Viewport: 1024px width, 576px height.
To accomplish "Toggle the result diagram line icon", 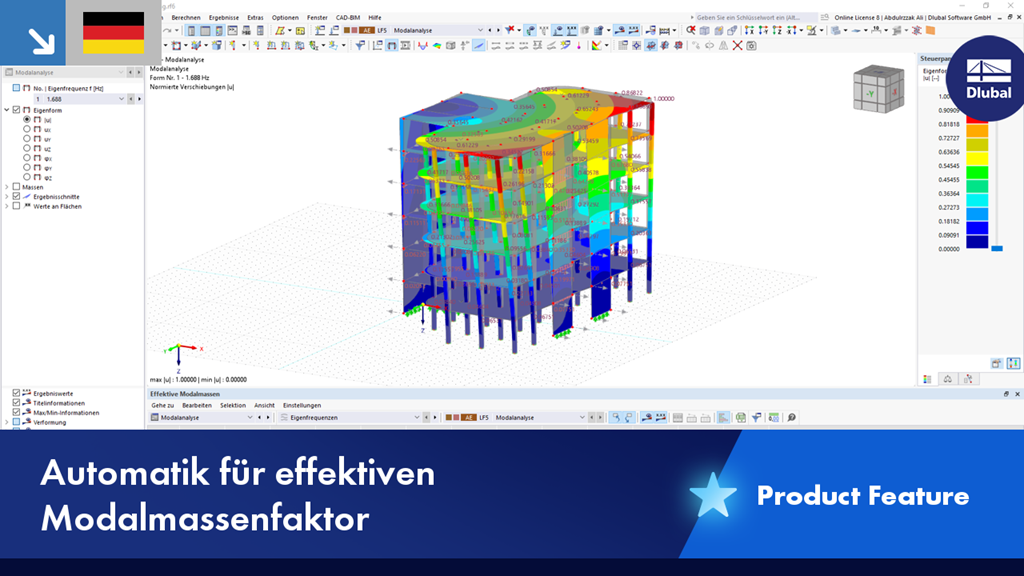I will point(479,45).
